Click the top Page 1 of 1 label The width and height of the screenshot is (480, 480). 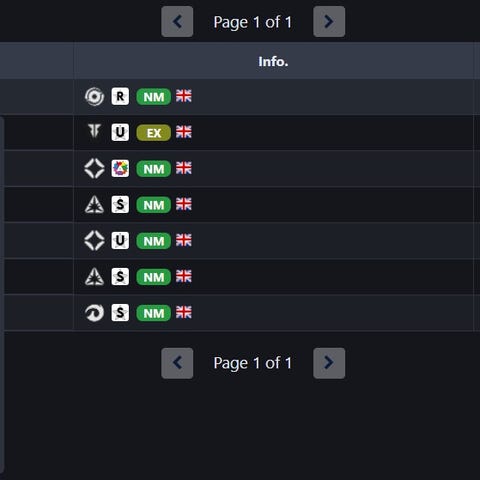click(x=253, y=22)
